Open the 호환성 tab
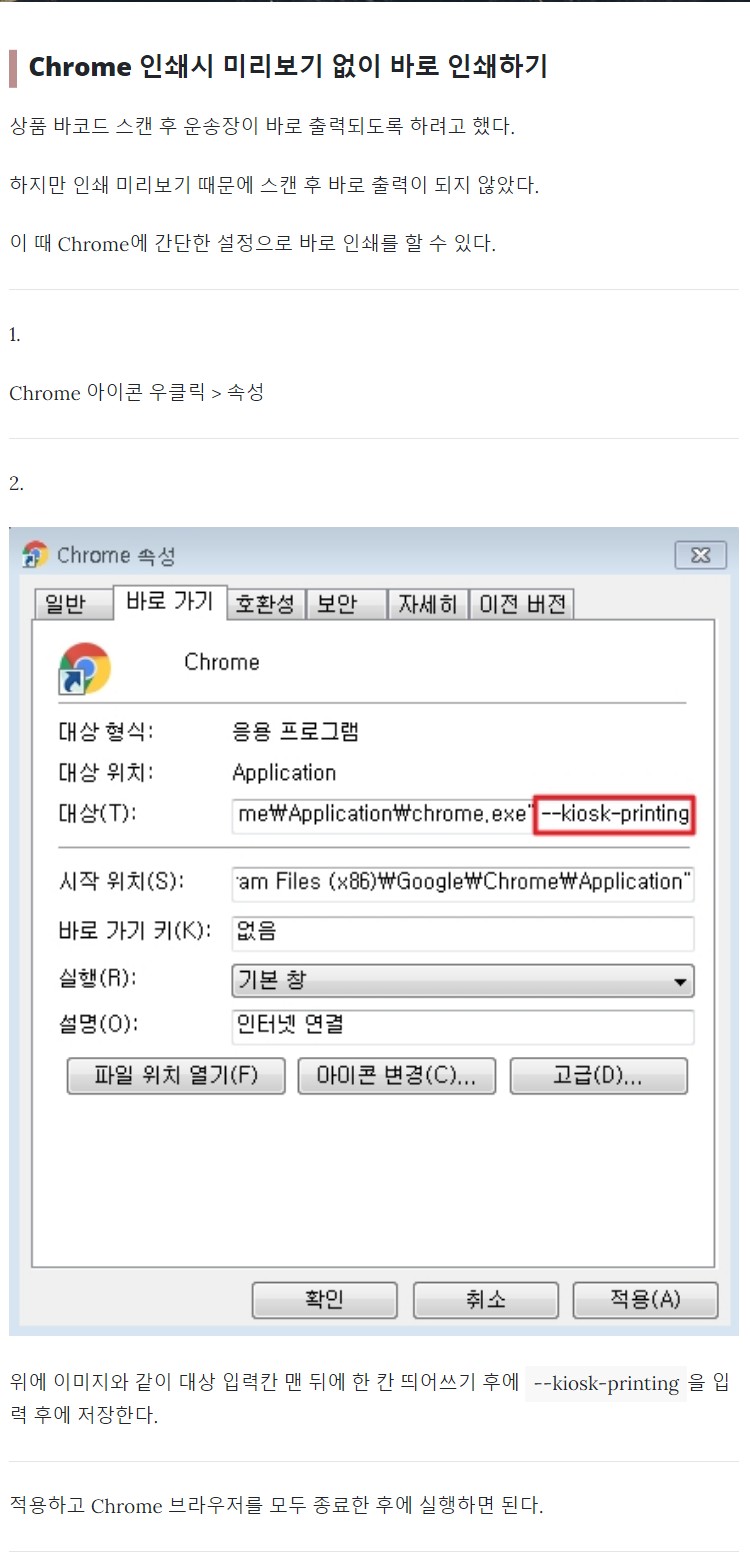The width and height of the screenshot is (750, 1560). (266, 604)
